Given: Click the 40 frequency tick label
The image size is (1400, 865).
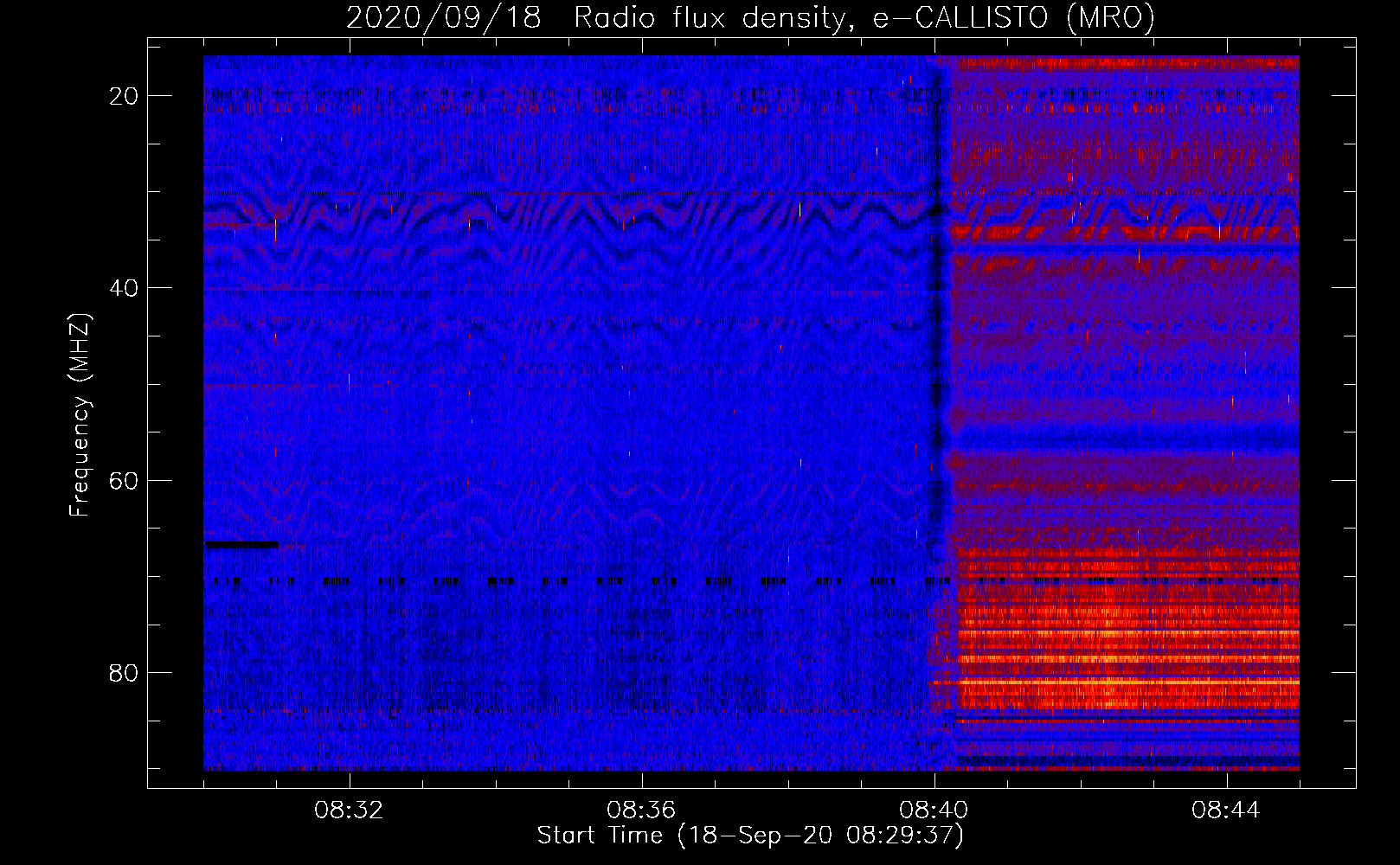Looking at the screenshot, I should tap(125, 288).
